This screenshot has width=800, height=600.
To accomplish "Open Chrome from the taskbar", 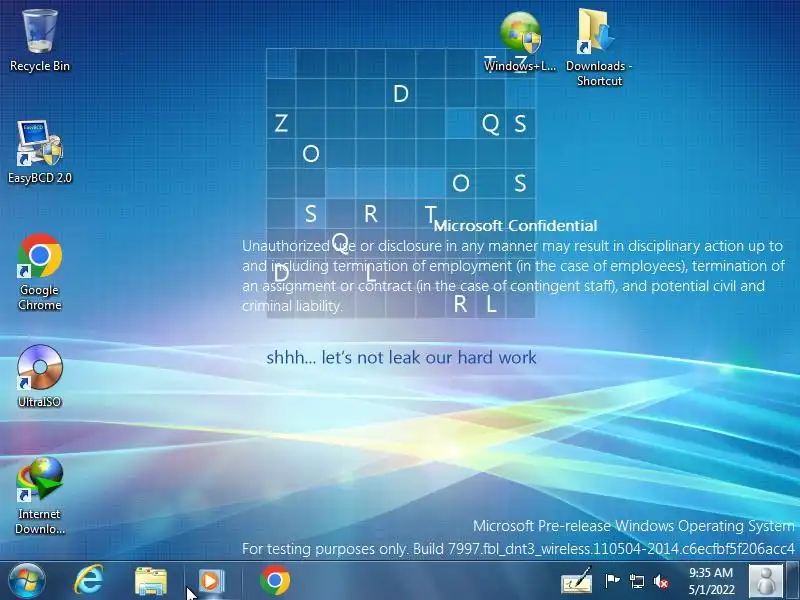I will tap(275, 580).
